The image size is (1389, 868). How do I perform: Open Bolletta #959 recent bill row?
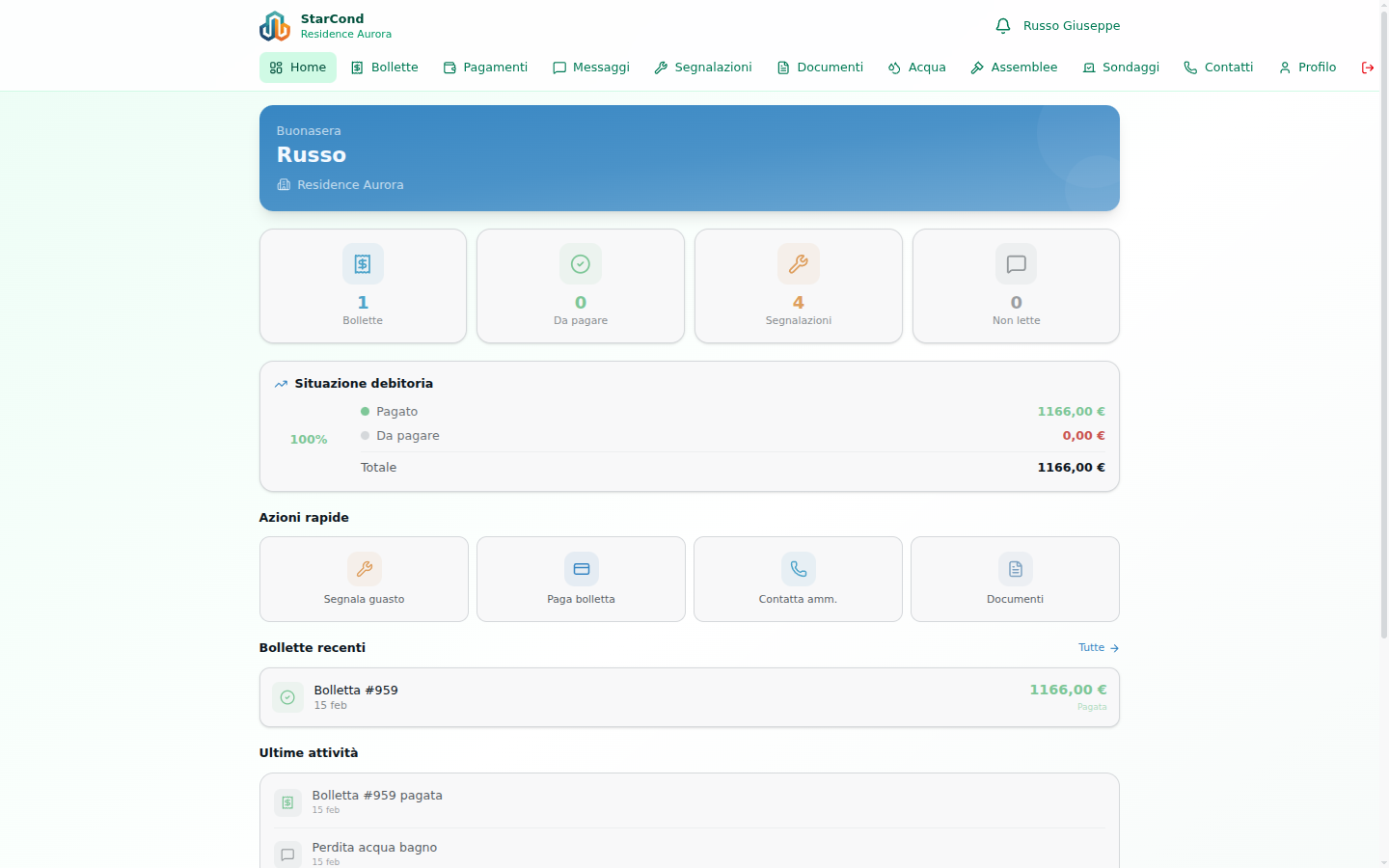tap(690, 697)
